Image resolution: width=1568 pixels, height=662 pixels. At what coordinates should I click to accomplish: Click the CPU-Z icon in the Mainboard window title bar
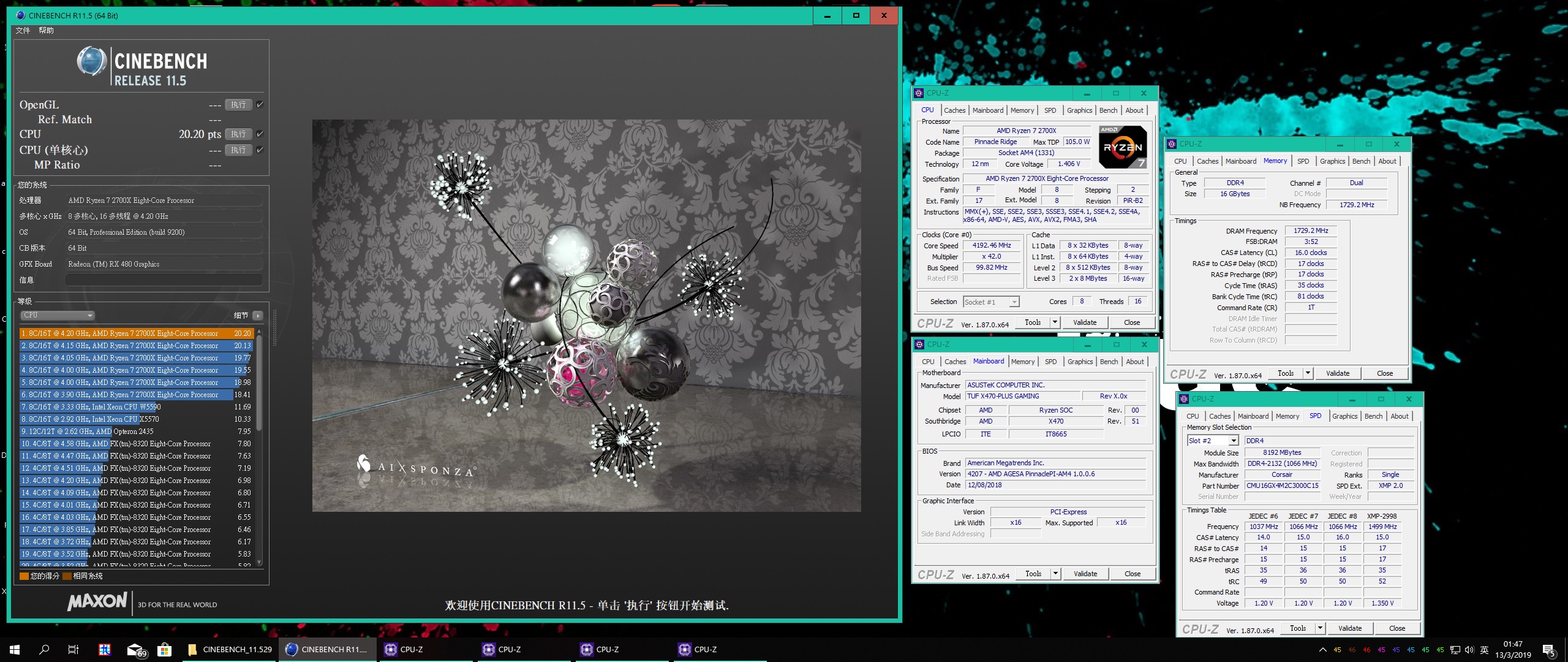pos(919,344)
